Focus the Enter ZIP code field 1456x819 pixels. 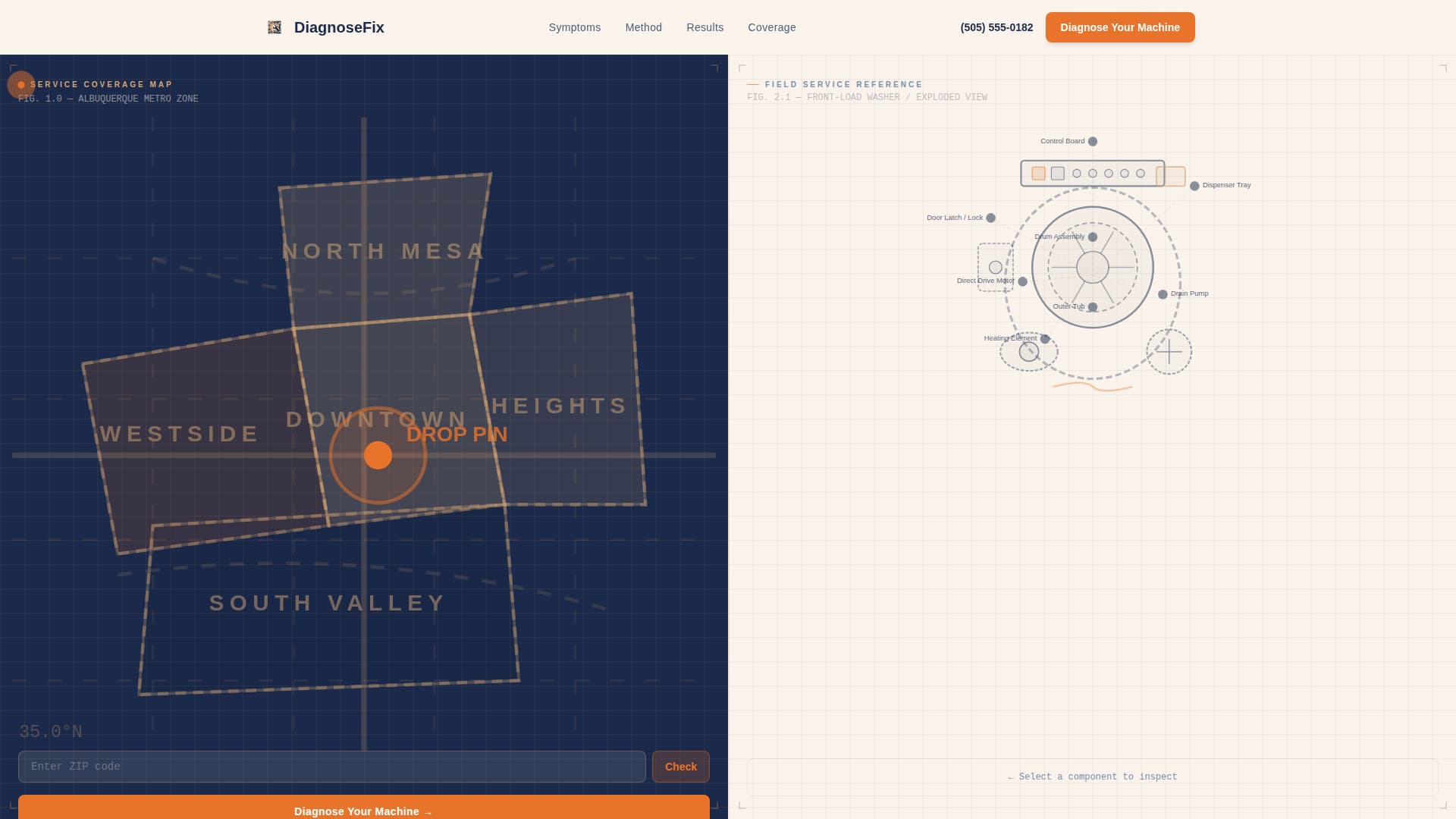(x=332, y=767)
